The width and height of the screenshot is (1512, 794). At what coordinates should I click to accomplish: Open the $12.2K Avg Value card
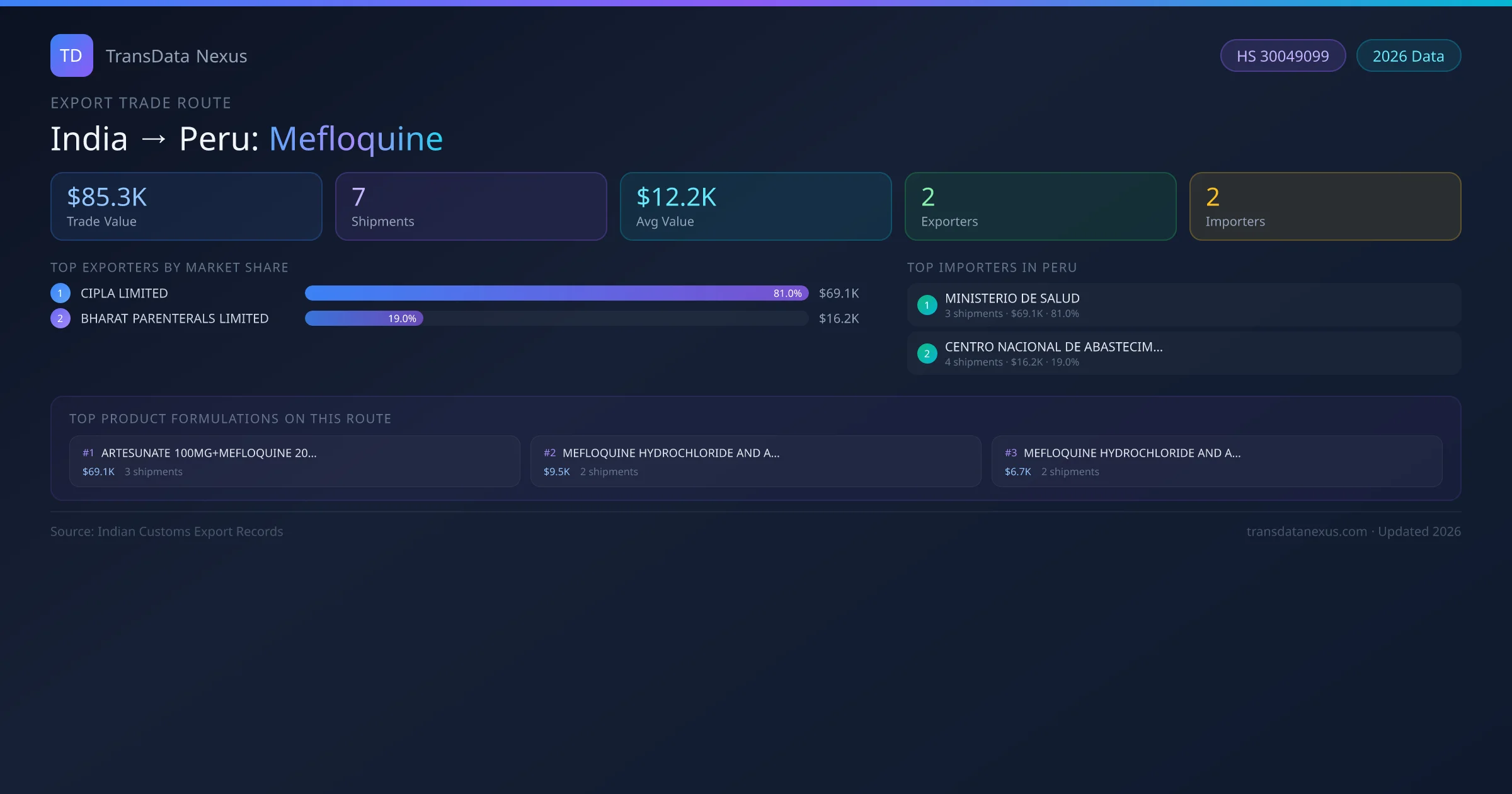(755, 207)
